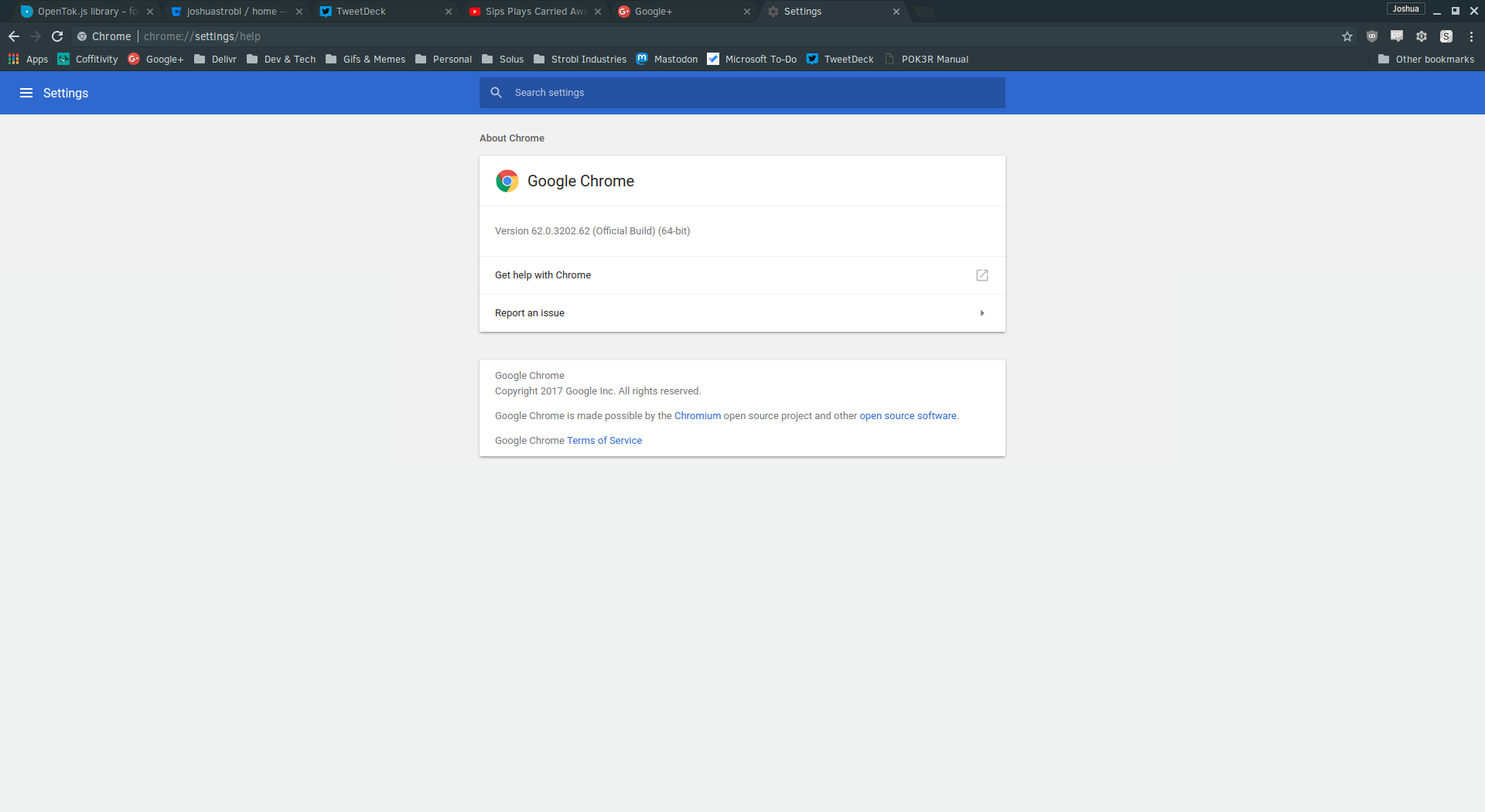The height and width of the screenshot is (812, 1485).
Task: Open the Terms of Service link
Action: pos(604,441)
